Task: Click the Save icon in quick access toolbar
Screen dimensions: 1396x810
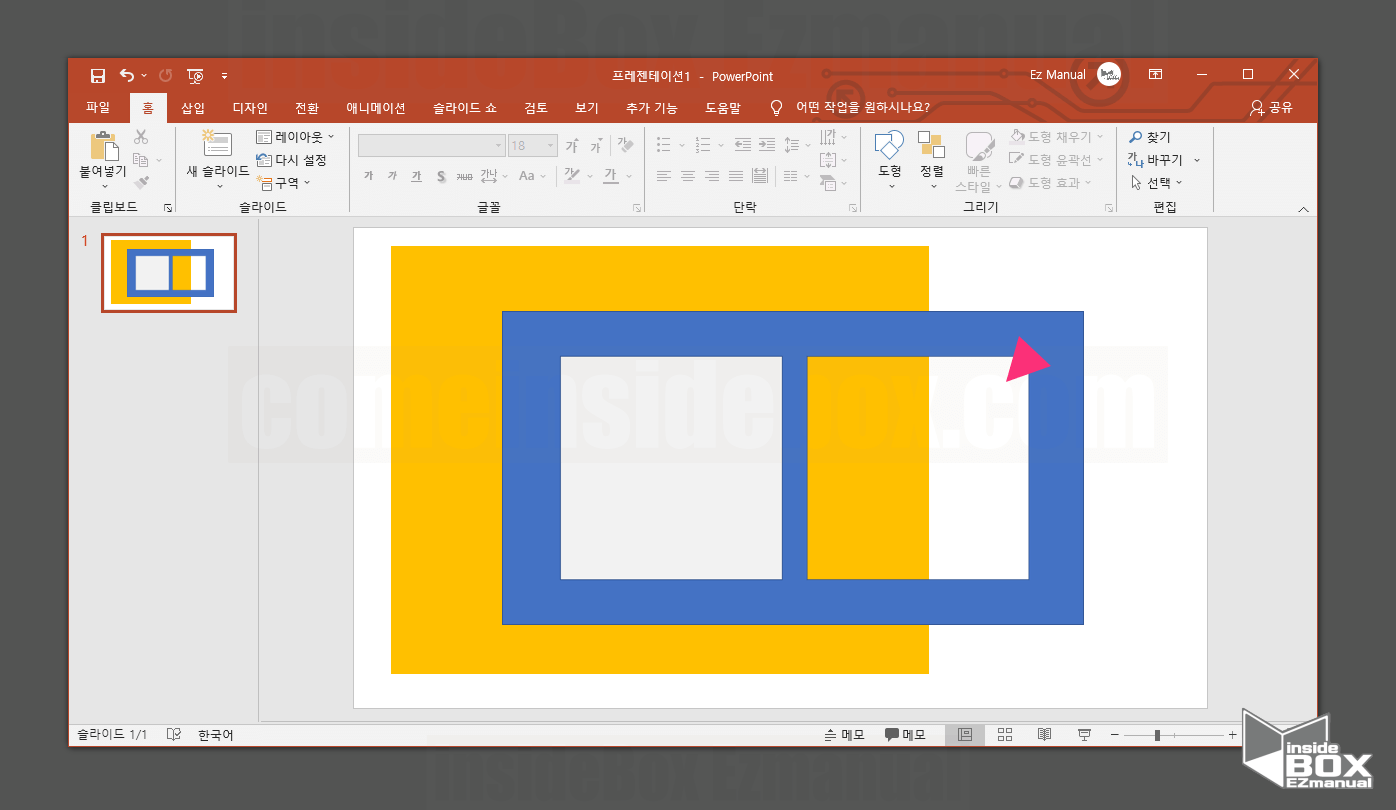Action: tap(97, 76)
